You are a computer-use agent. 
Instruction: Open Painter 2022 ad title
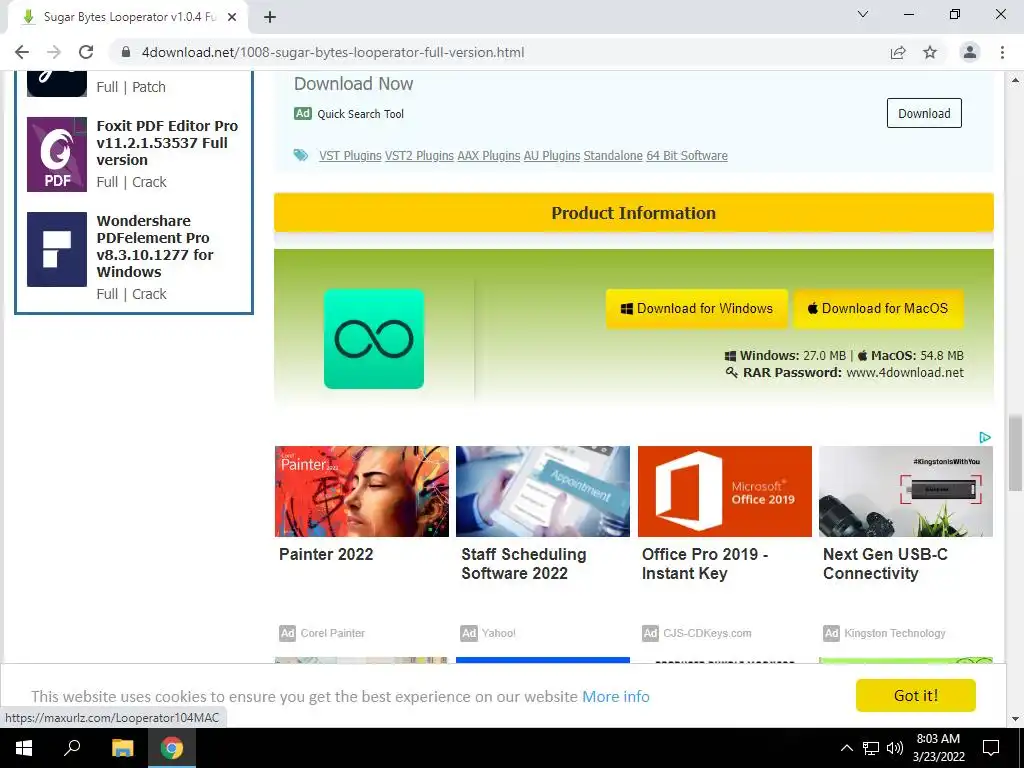coord(326,554)
